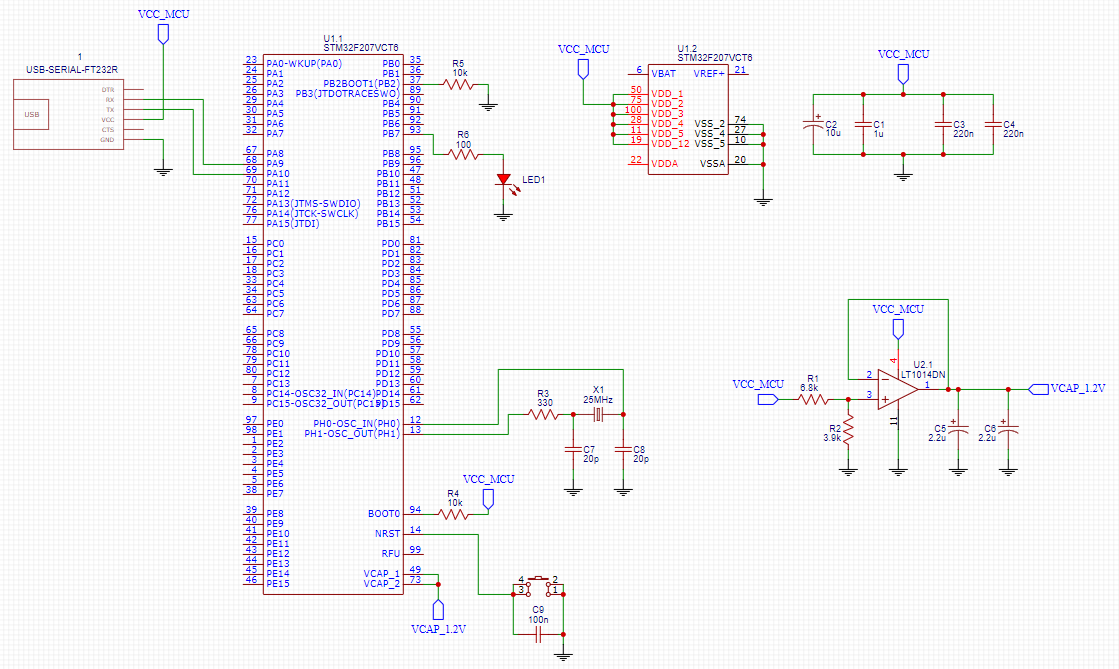1119x669 pixels.
Task: Select capacitor C3 220n symbol
Action: 943,124
